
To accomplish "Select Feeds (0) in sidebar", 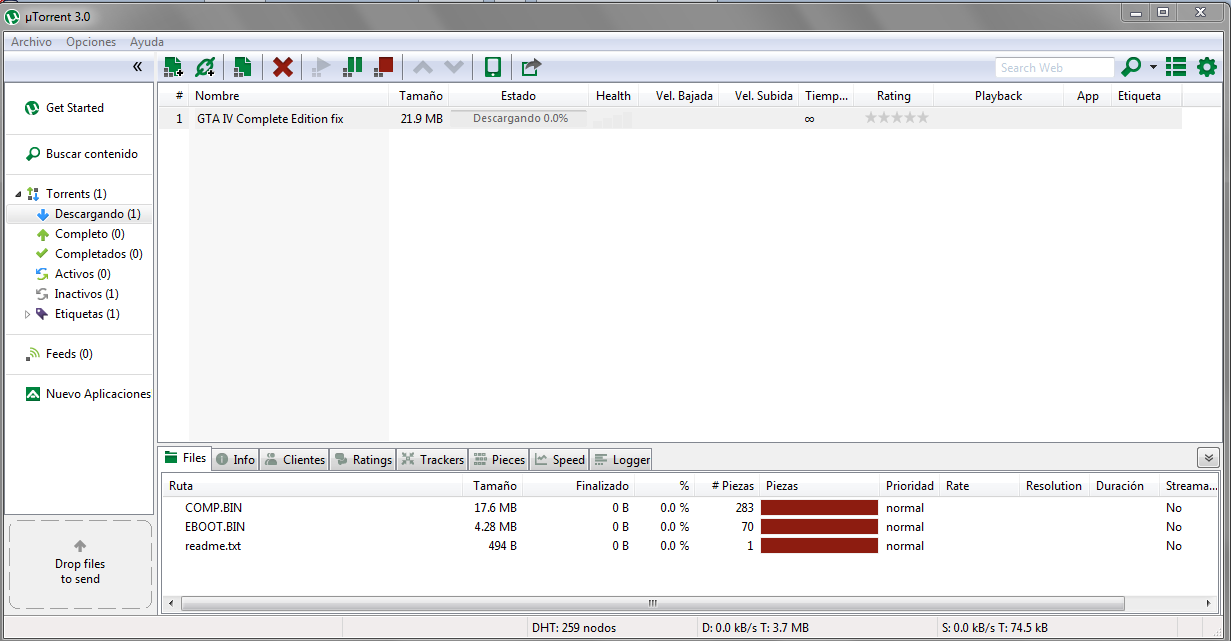I will pos(69,354).
